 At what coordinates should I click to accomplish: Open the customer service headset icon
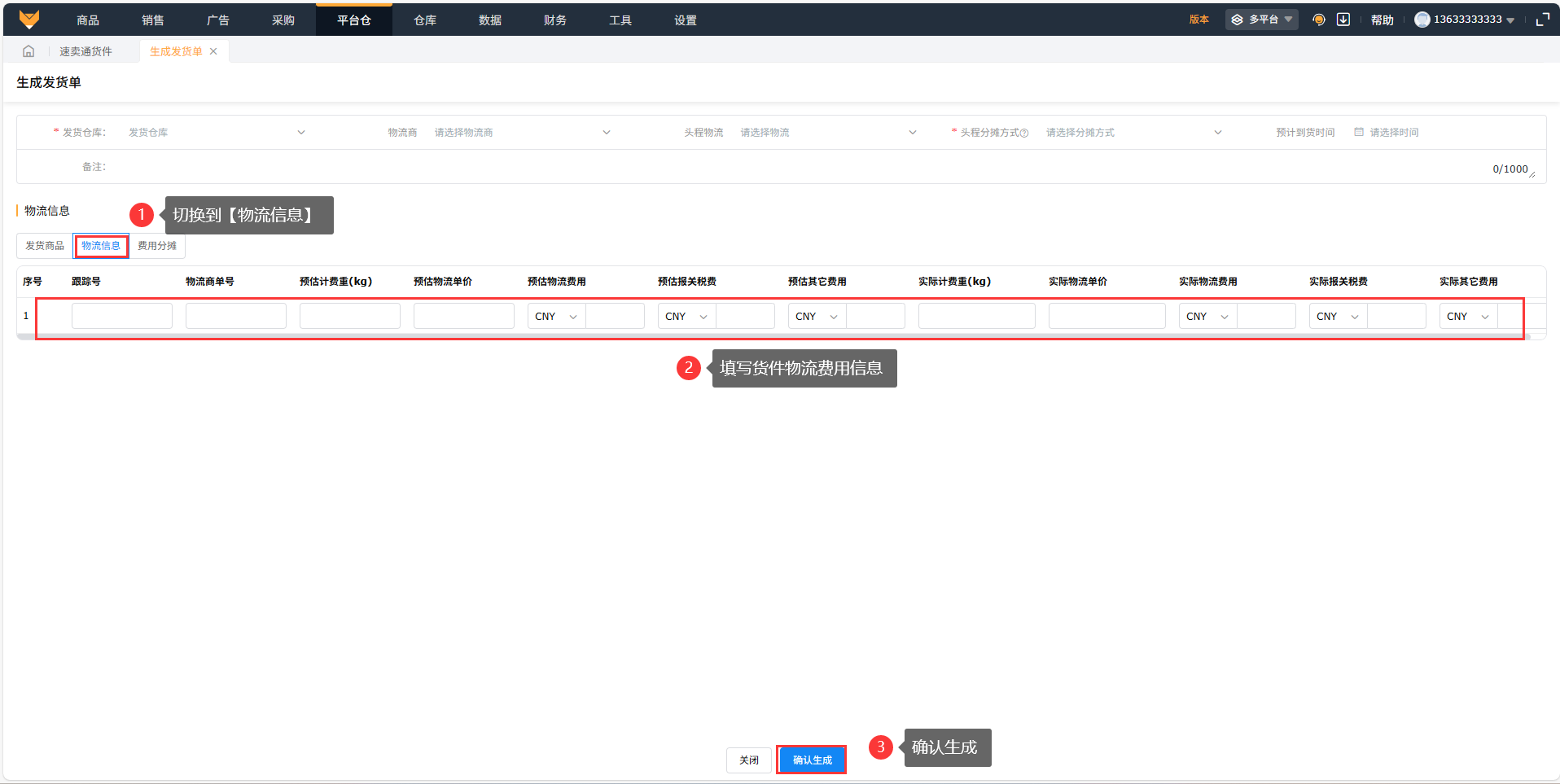click(1319, 20)
